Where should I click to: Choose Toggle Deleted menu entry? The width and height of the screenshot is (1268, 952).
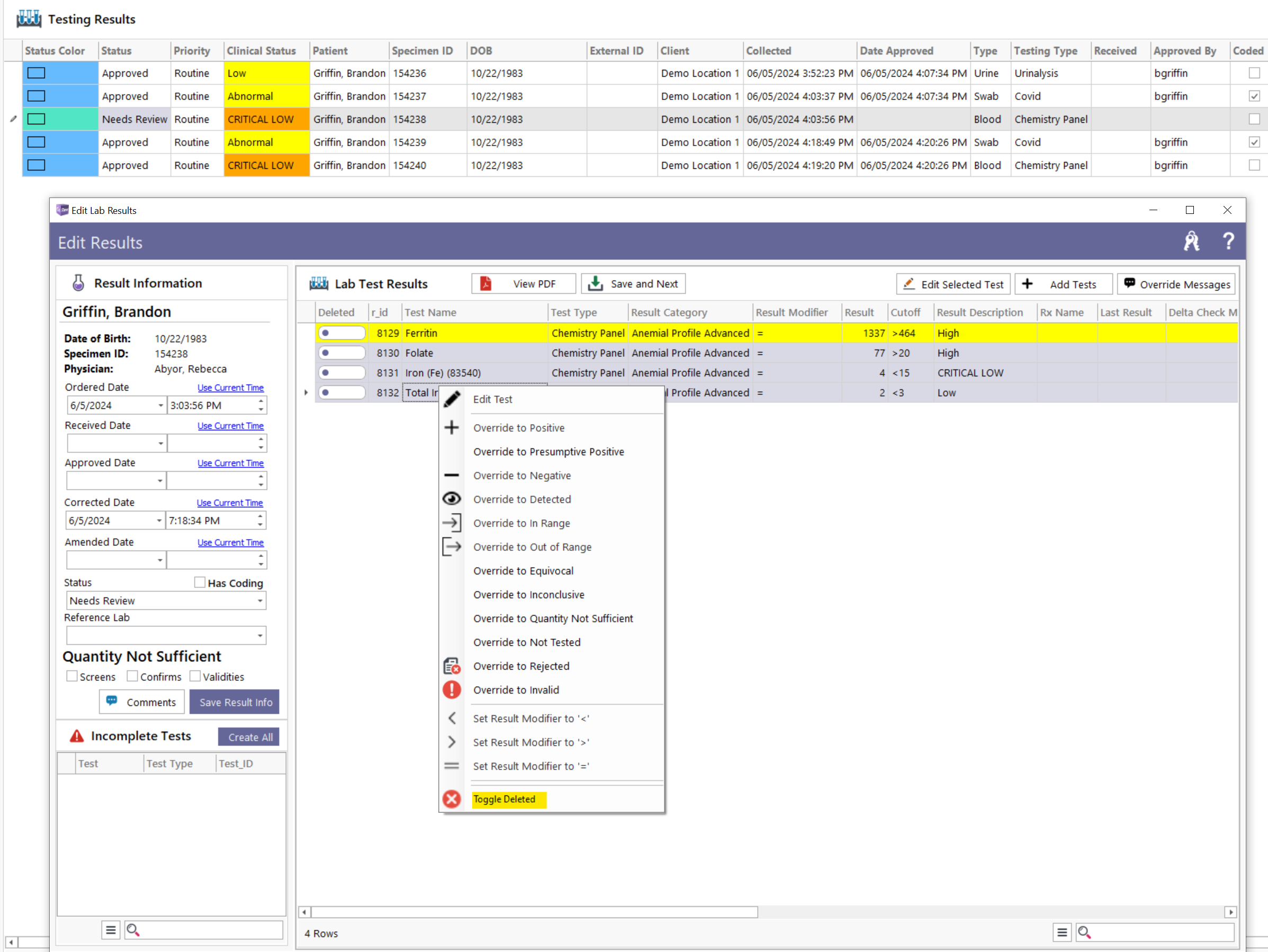pos(505,799)
